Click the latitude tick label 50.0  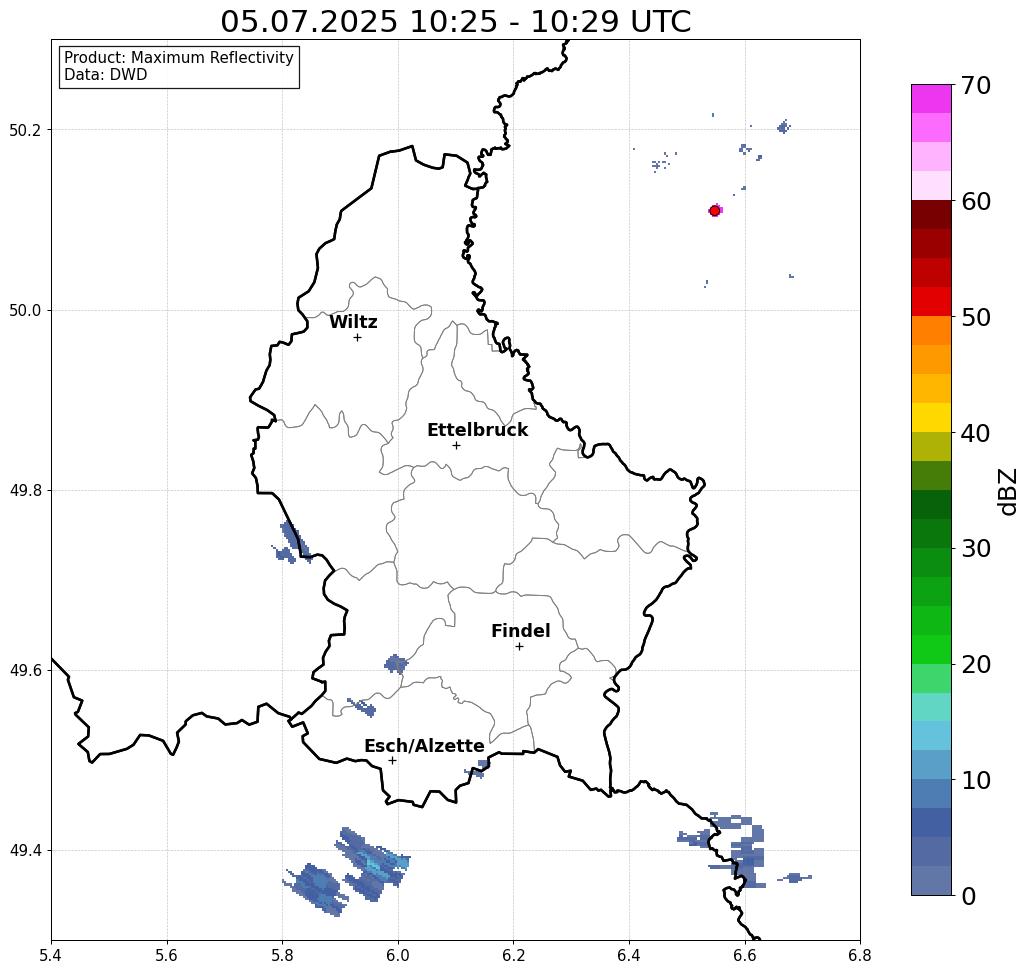tap(25, 310)
